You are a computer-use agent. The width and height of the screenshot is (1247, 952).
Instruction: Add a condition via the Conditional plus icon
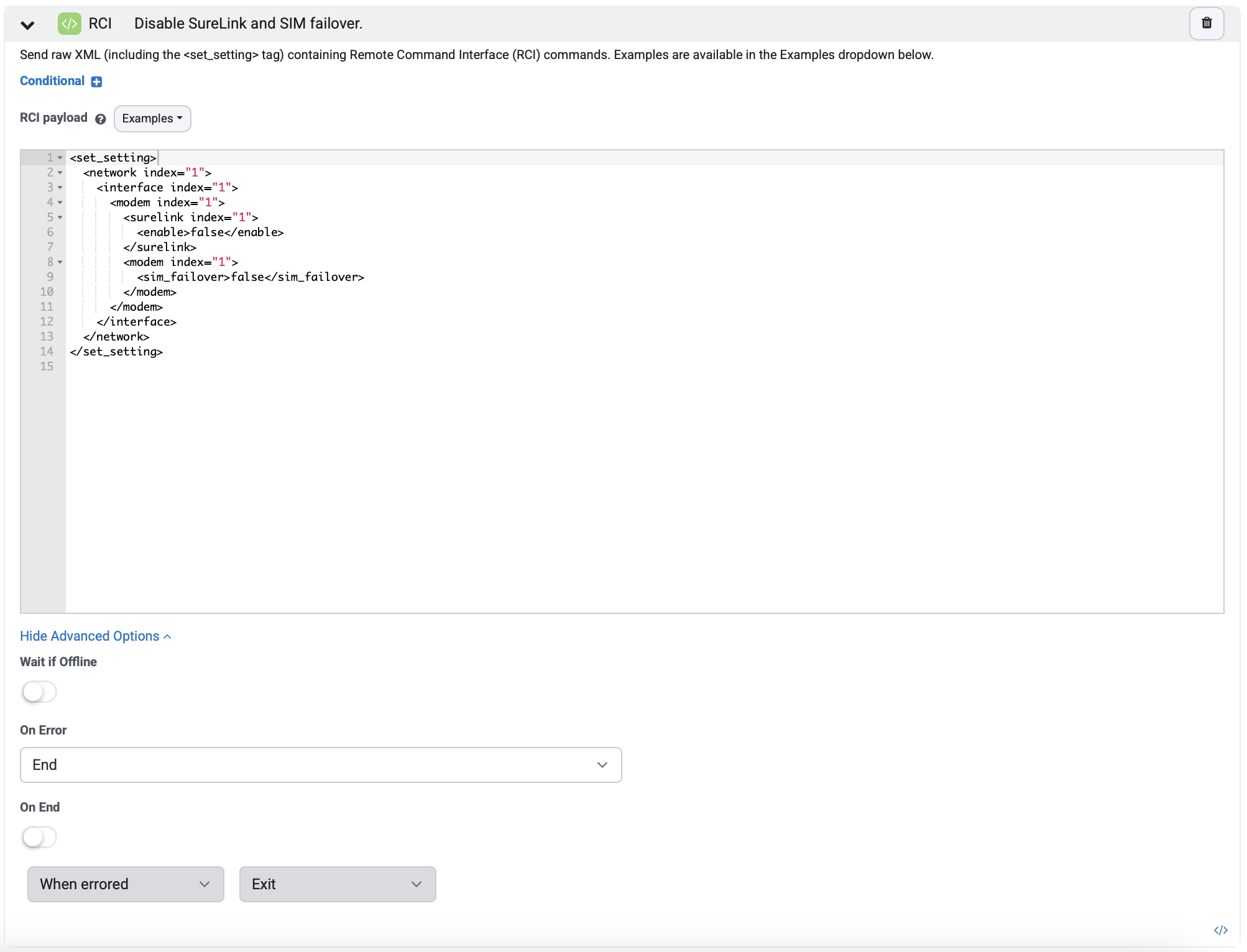(x=96, y=82)
